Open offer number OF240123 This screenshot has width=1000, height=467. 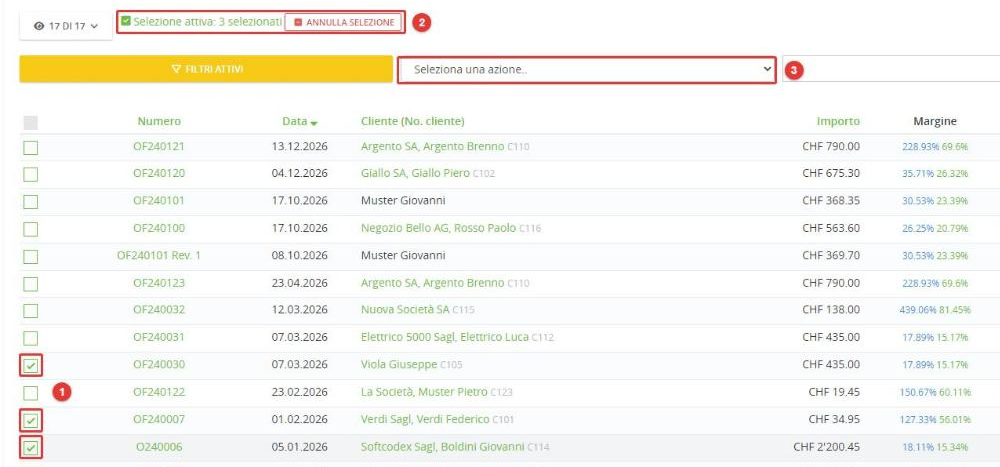(159, 283)
